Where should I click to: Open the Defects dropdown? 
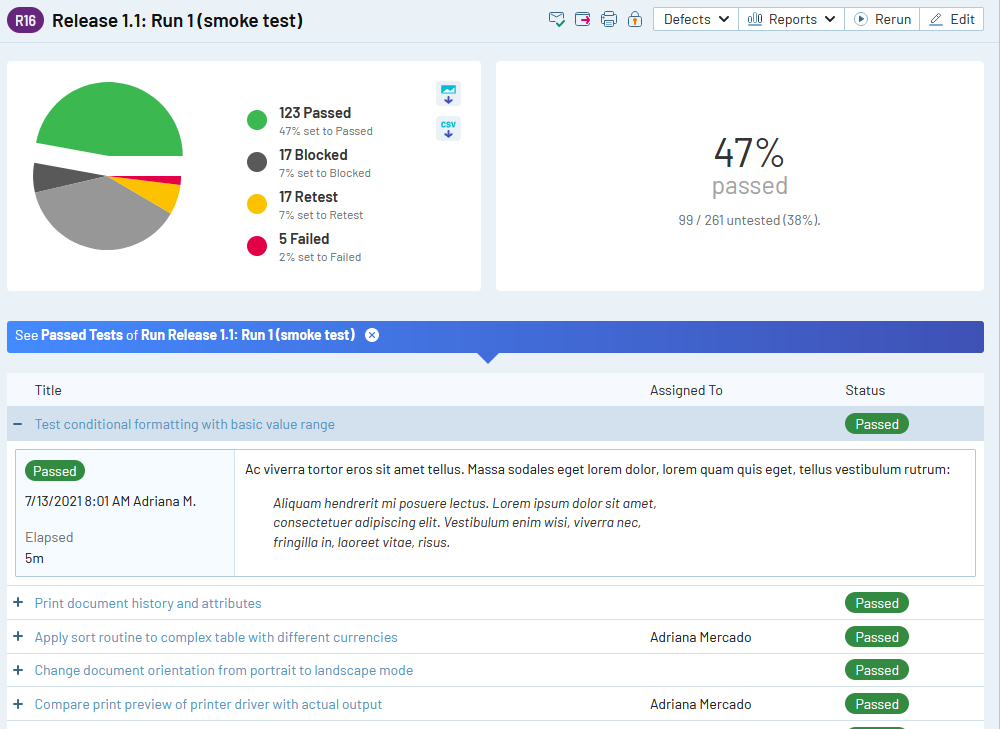click(x=696, y=19)
